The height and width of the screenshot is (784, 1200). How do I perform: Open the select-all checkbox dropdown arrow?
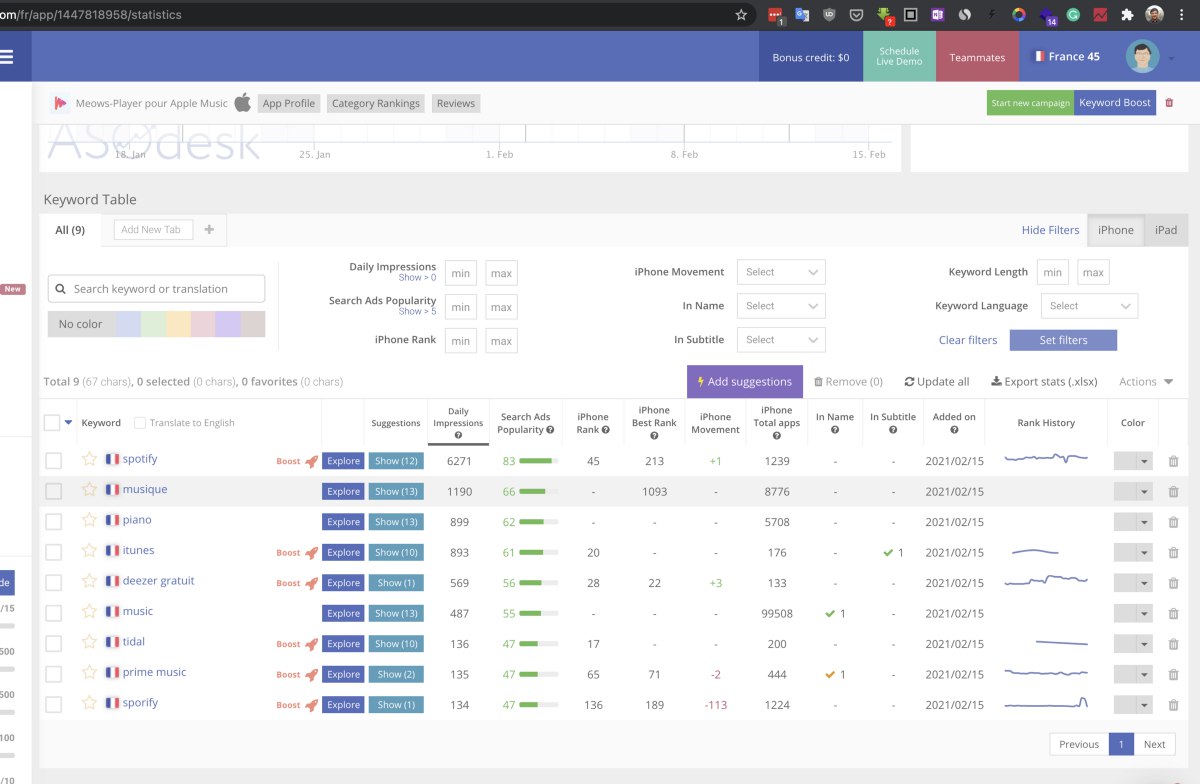point(69,423)
